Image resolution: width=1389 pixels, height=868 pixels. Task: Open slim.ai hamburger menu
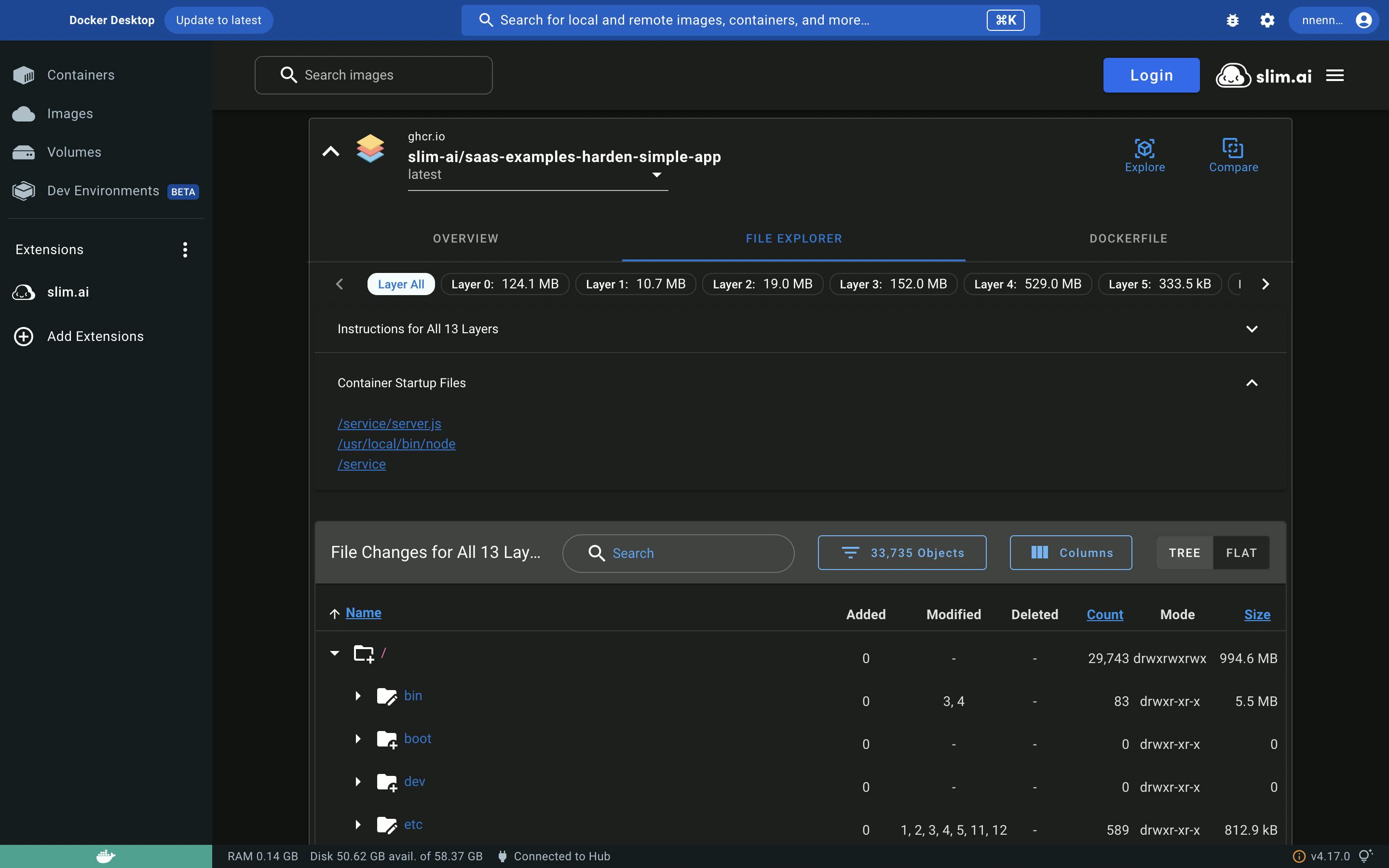tap(1335, 75)
